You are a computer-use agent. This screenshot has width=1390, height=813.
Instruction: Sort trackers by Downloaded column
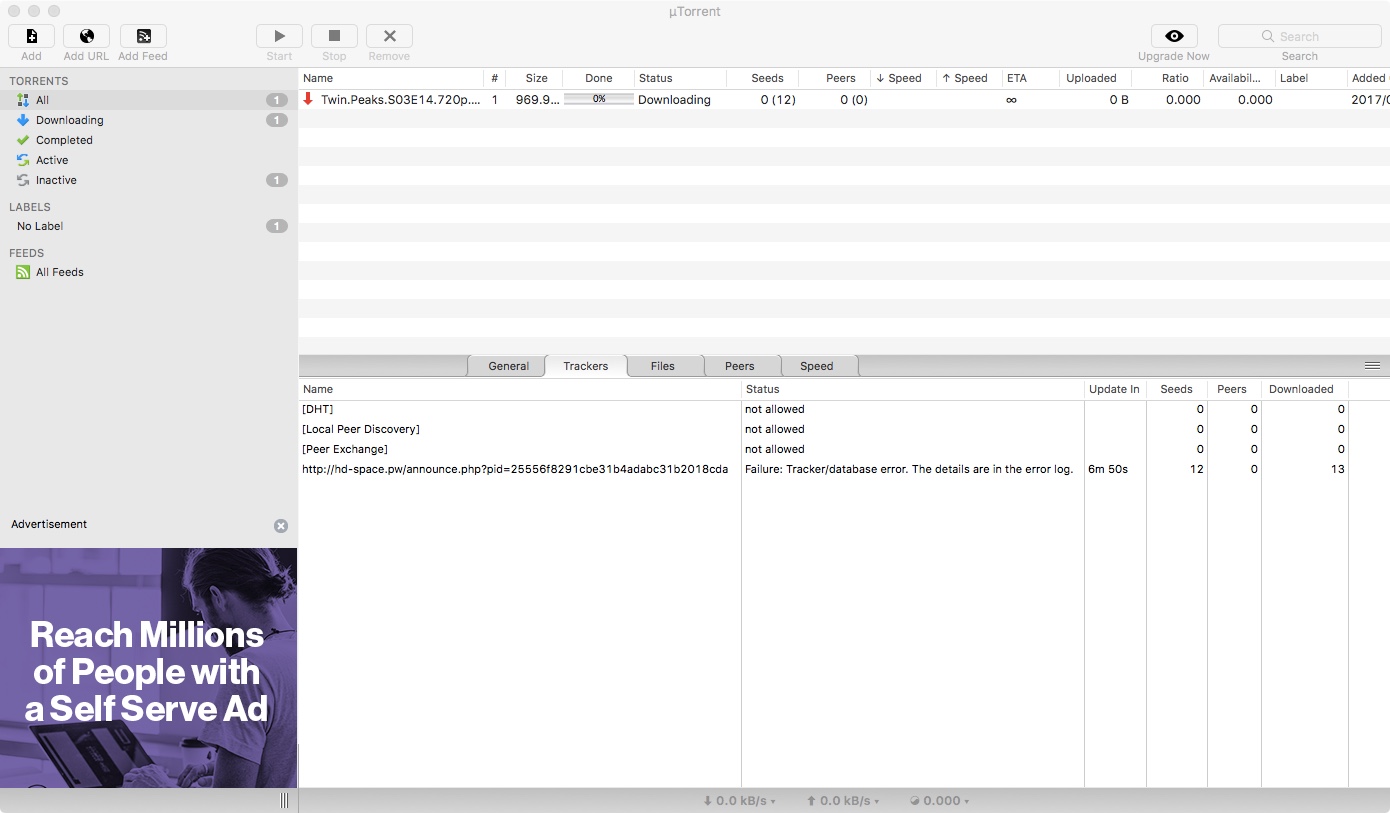1305,389
